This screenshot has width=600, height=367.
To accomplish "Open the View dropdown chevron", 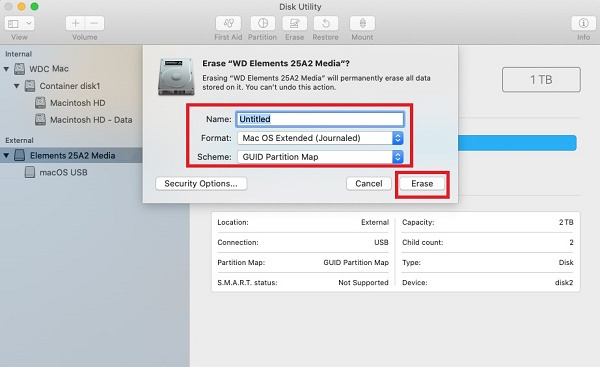I will 29,24.
